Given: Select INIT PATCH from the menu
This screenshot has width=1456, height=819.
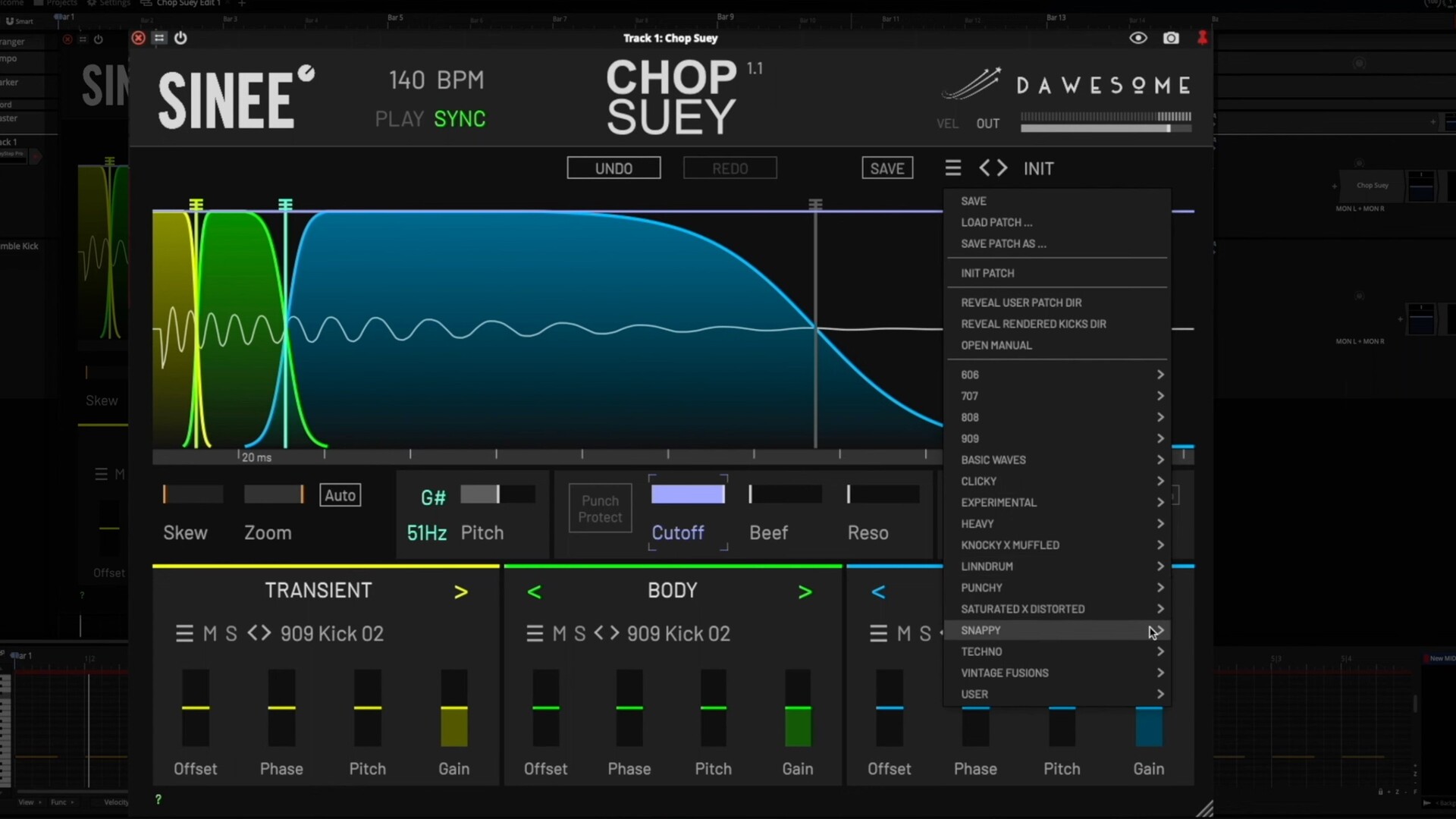Looking at the screenshot, I should 987,274.
